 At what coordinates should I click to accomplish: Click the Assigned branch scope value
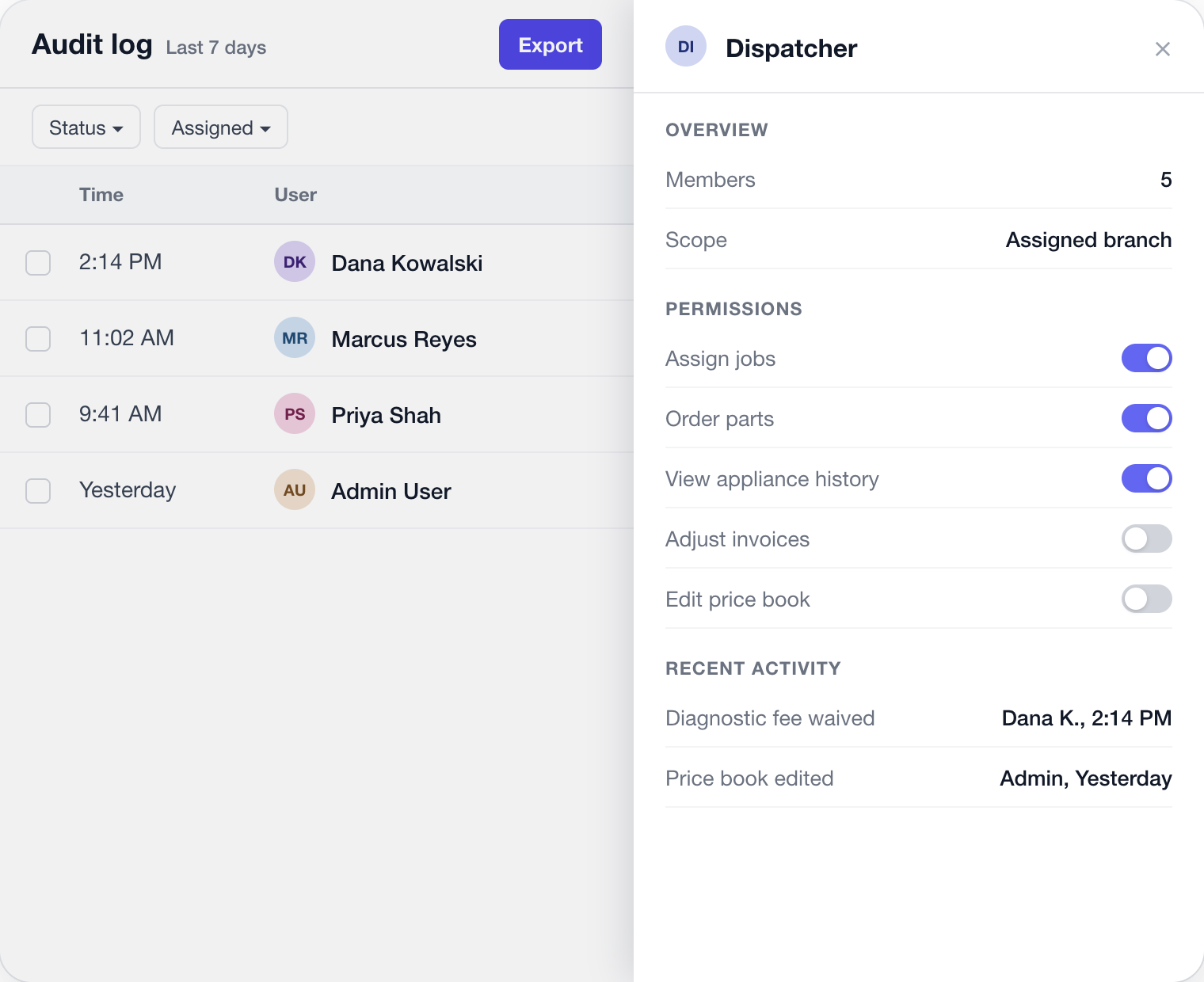tap(1088, 240)
